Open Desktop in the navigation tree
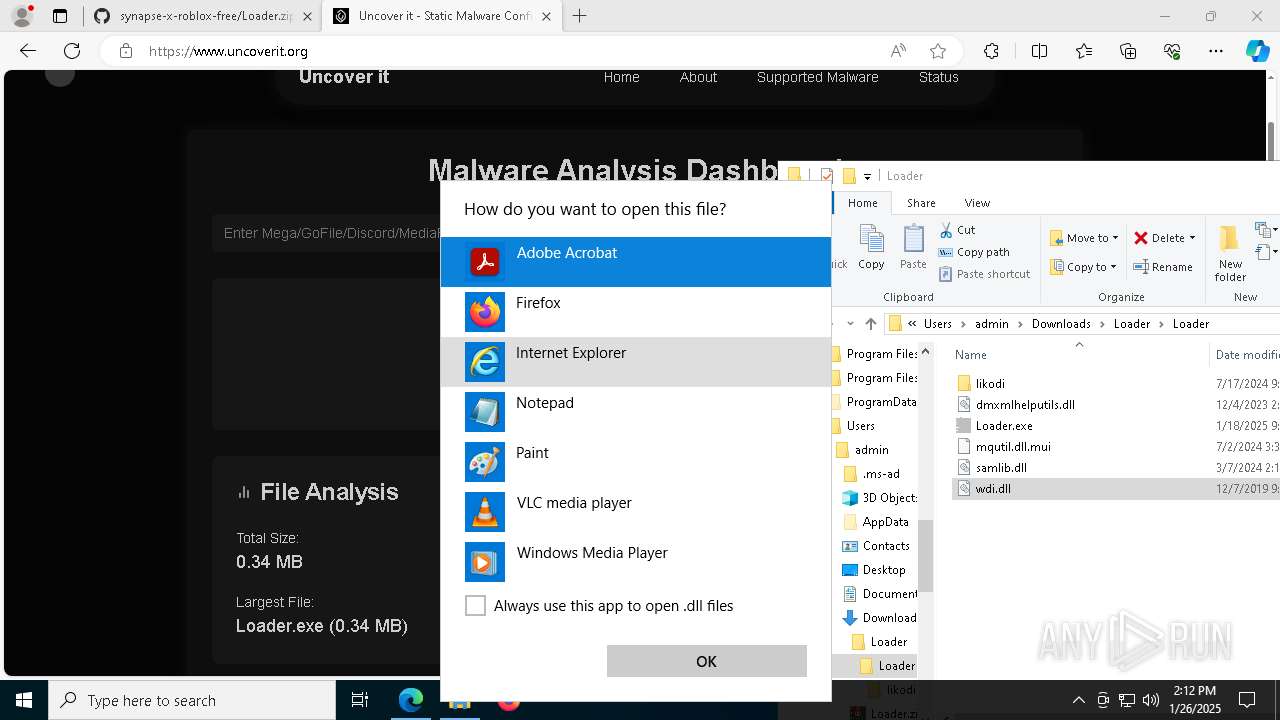The height and width of the screenshot is (720, 1280). click(884, 570)
